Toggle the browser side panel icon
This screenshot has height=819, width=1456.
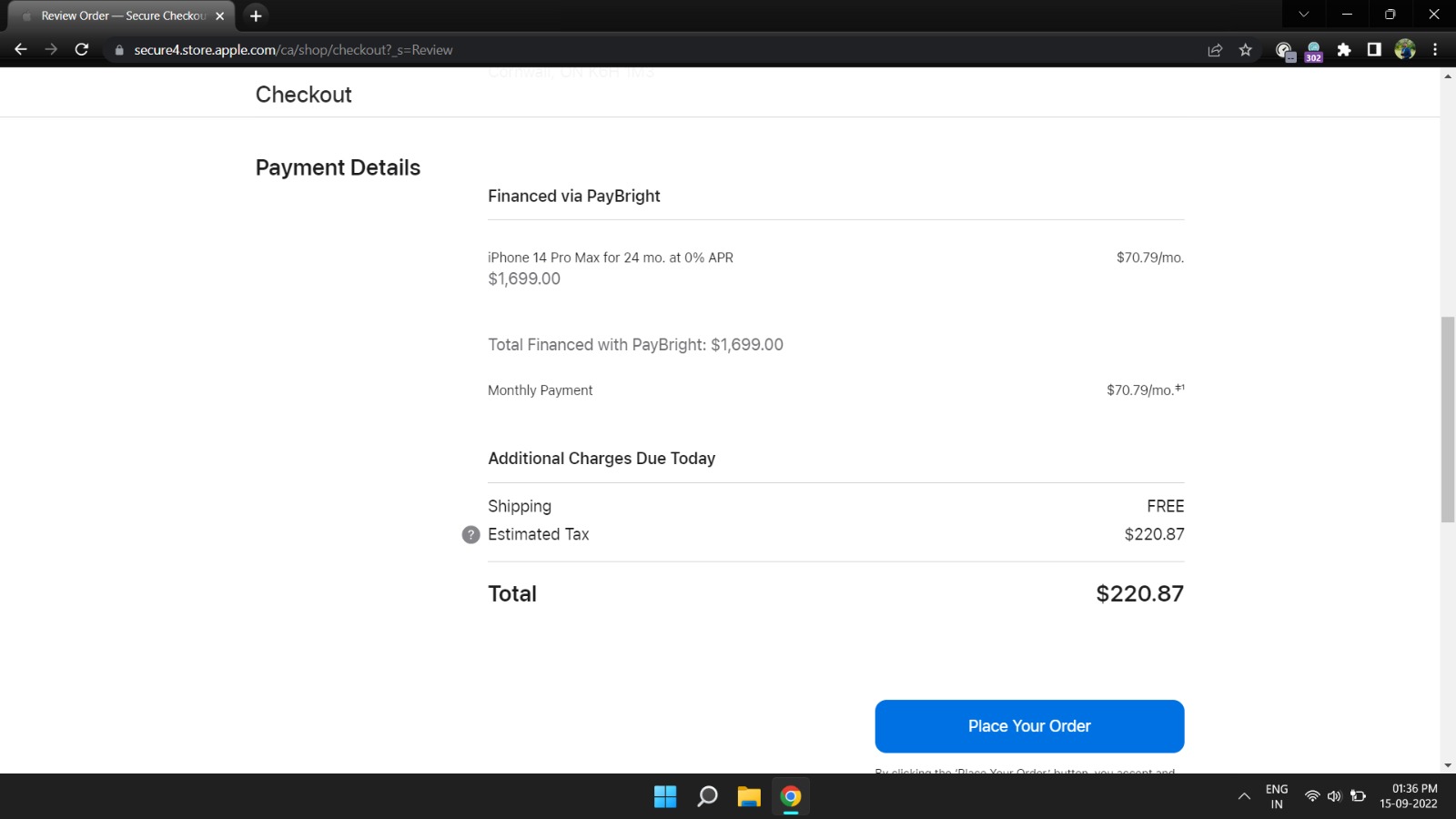pos(1374,50)
